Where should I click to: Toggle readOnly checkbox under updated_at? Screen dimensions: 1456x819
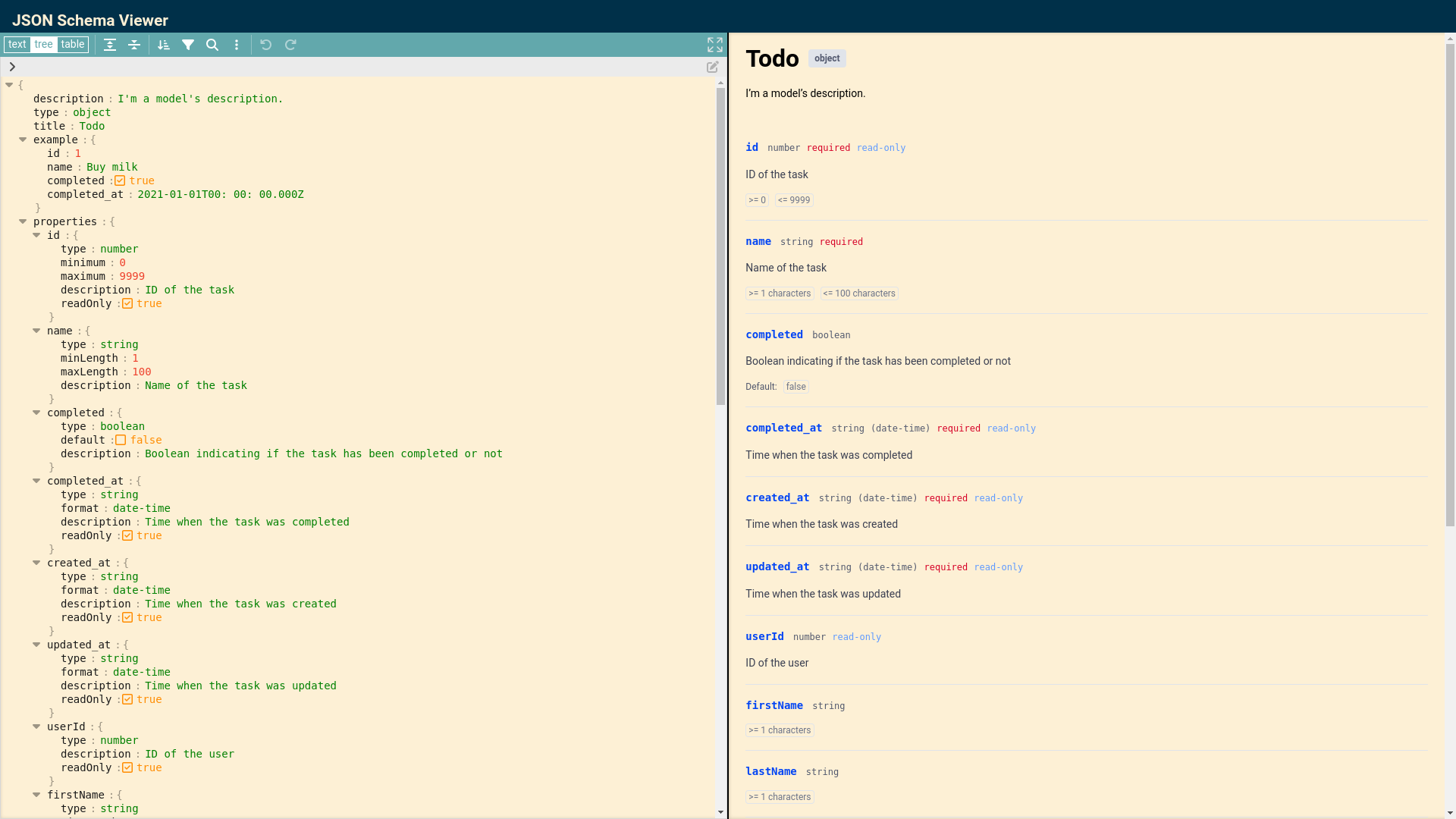click(x=127, y=699)
